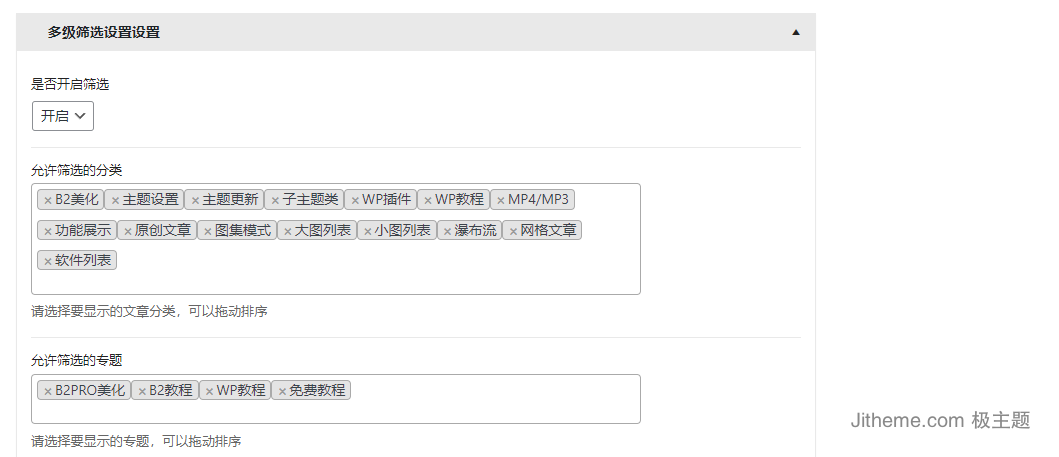The height and width of the screenshot is (457, 1059).
Task: Remove the 免费教程 topic tag
Action: pos(282,392)
